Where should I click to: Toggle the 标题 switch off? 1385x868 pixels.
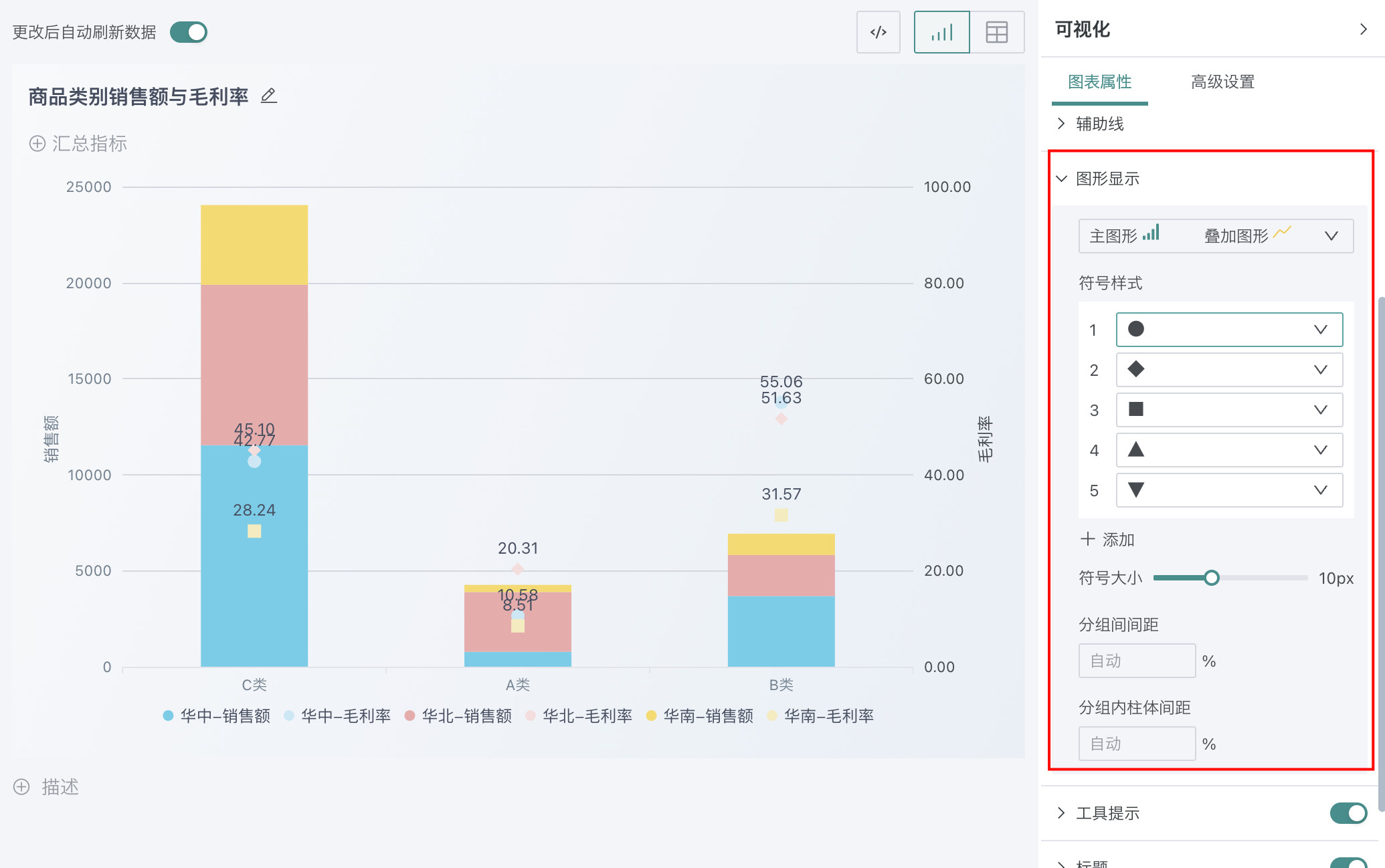point(1348,863)
